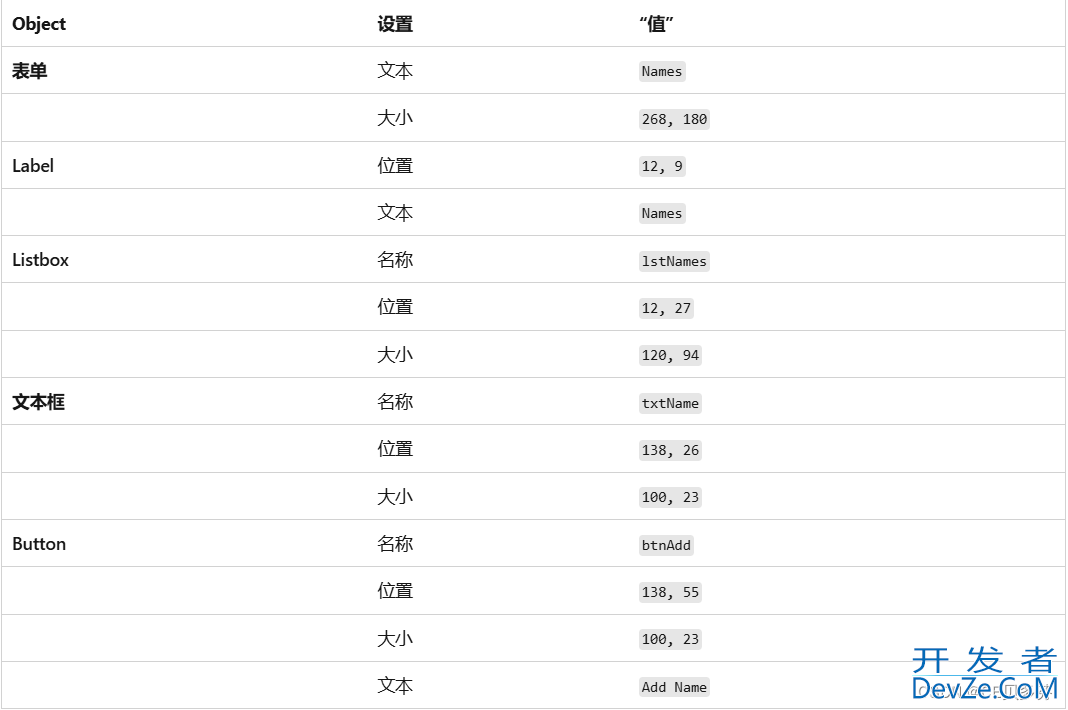1068x710 pixels.
Task: Click the "12, 27" position value
Action: (666, 308)
